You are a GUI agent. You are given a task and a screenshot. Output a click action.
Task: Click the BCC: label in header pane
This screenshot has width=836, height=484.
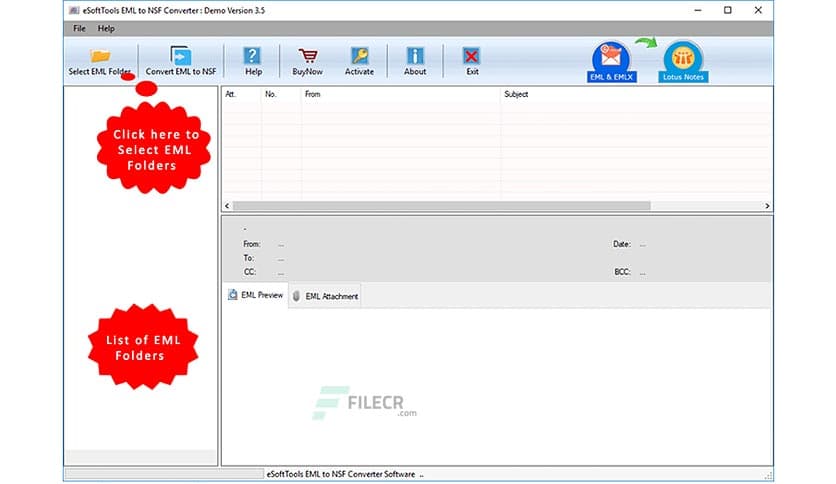(x=622, y=272)
